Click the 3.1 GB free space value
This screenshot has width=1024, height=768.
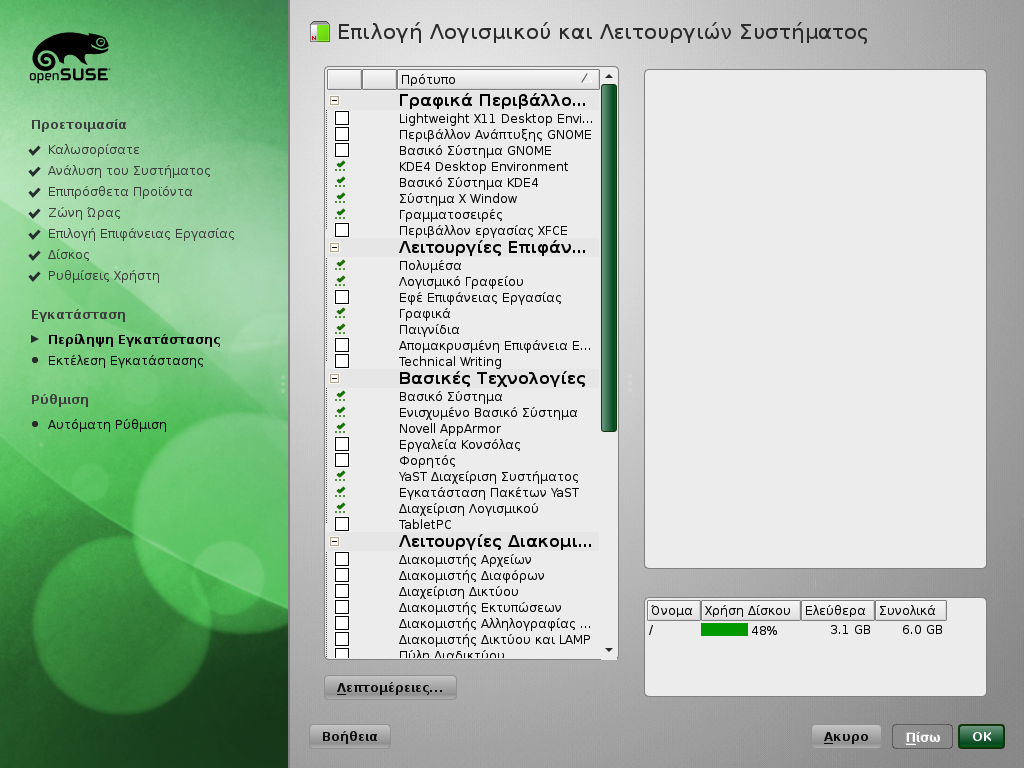point(850,630)
